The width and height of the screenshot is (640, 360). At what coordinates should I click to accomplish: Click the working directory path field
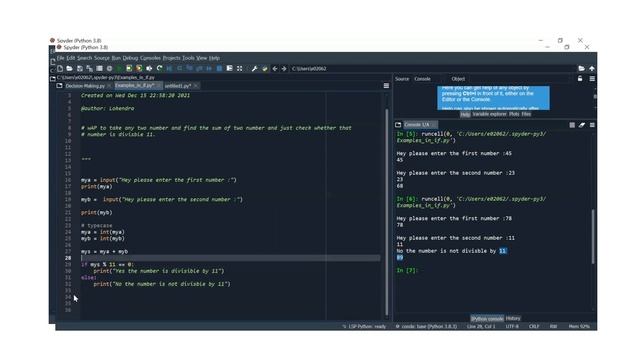click(432, 69)
